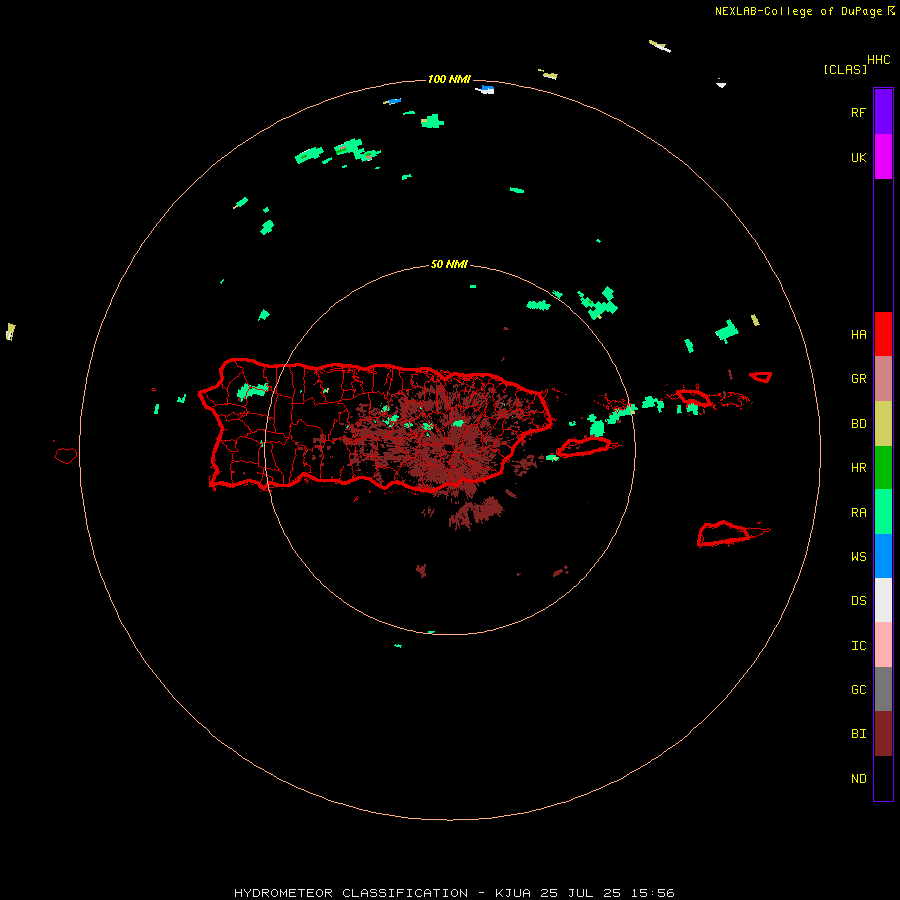This screenshot has height=900, width=900.
Task: Click the BD legend label
Action: (x=859, y=424)
